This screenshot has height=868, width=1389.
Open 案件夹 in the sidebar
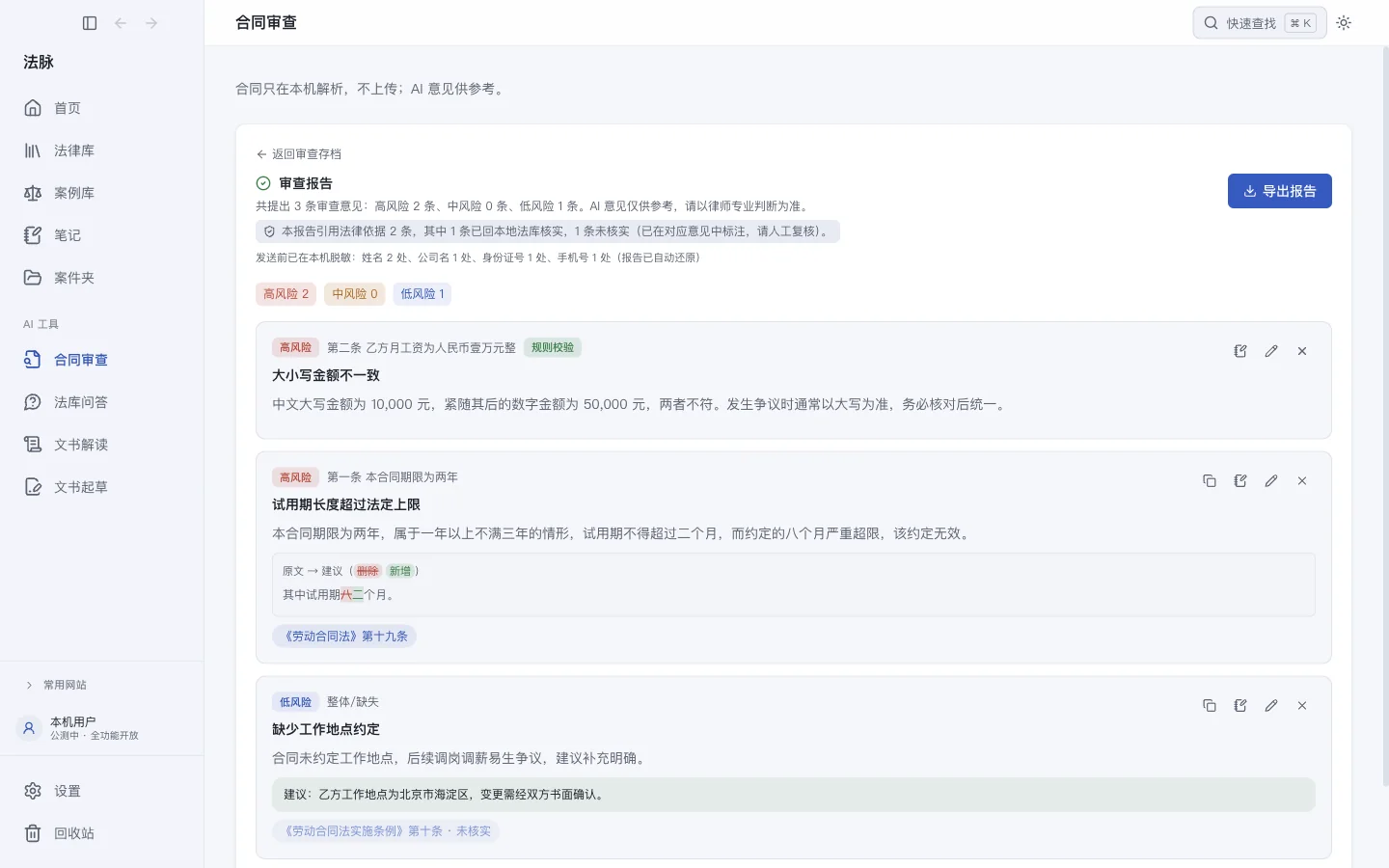tap(101, 278)
